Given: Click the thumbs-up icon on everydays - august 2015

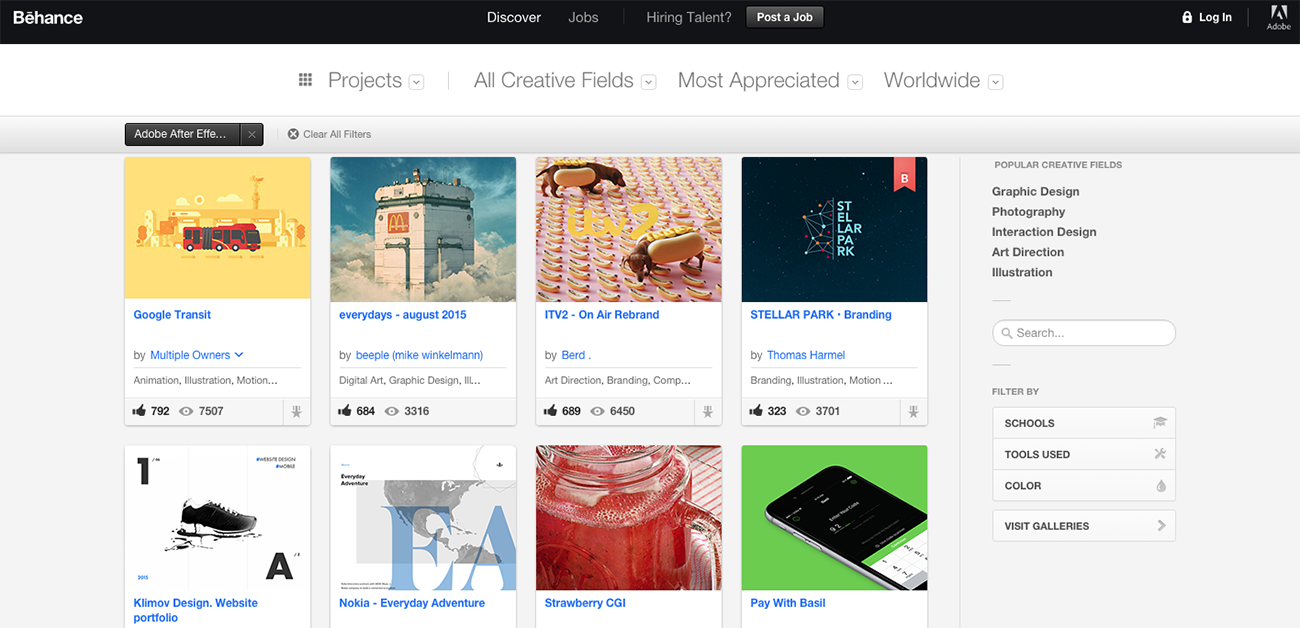Looking at the screenshot, I should (x=345, y=410).
